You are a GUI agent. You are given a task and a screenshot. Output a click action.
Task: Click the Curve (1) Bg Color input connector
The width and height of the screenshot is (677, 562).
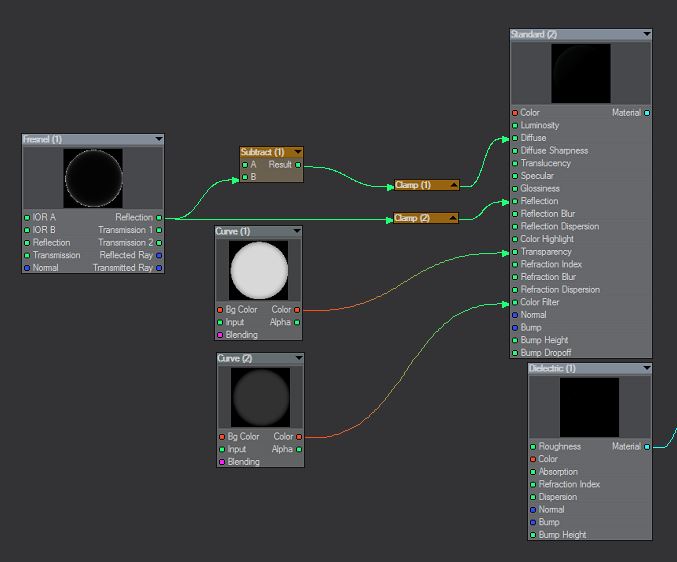[x=220, y=310]
